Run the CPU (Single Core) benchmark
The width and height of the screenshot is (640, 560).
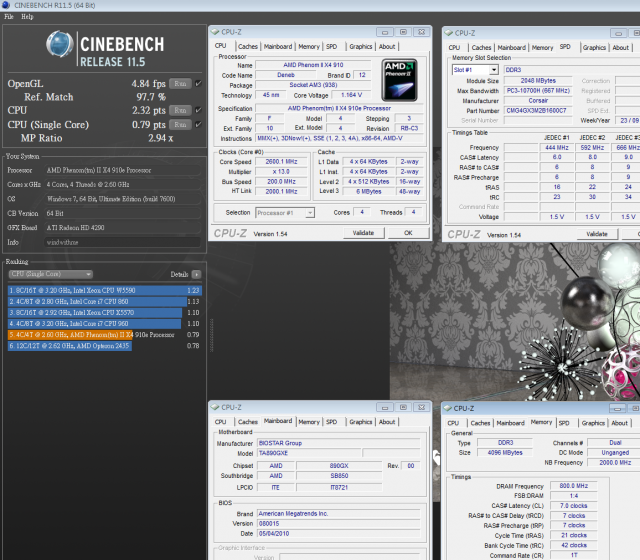click(x=180, y=124)
